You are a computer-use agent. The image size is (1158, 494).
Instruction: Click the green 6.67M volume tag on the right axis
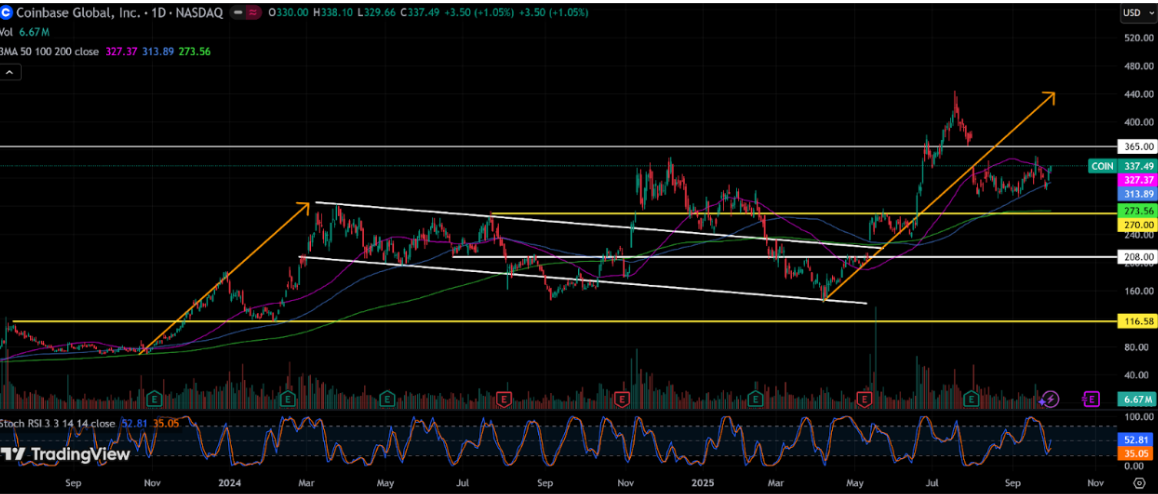1135,399
